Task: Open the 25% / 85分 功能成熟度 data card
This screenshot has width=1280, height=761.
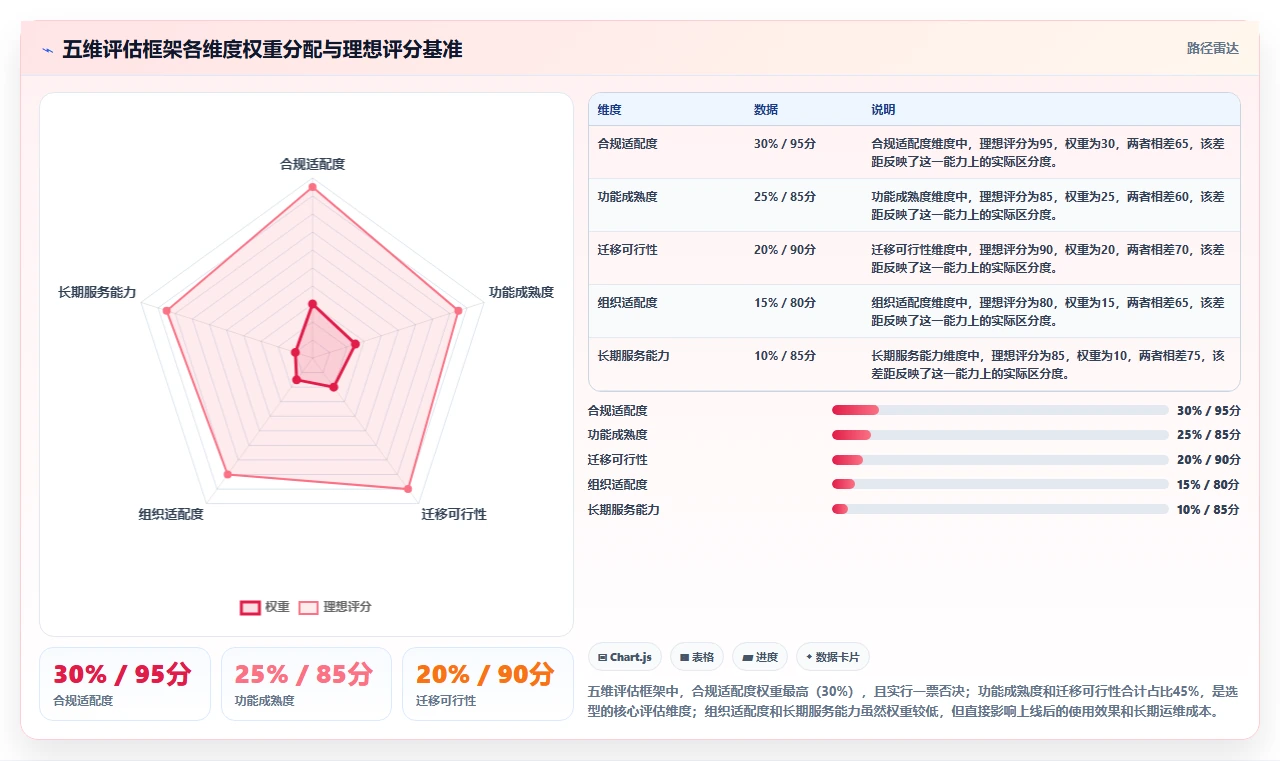Action: pyautogui.click(x=306, y=684)
